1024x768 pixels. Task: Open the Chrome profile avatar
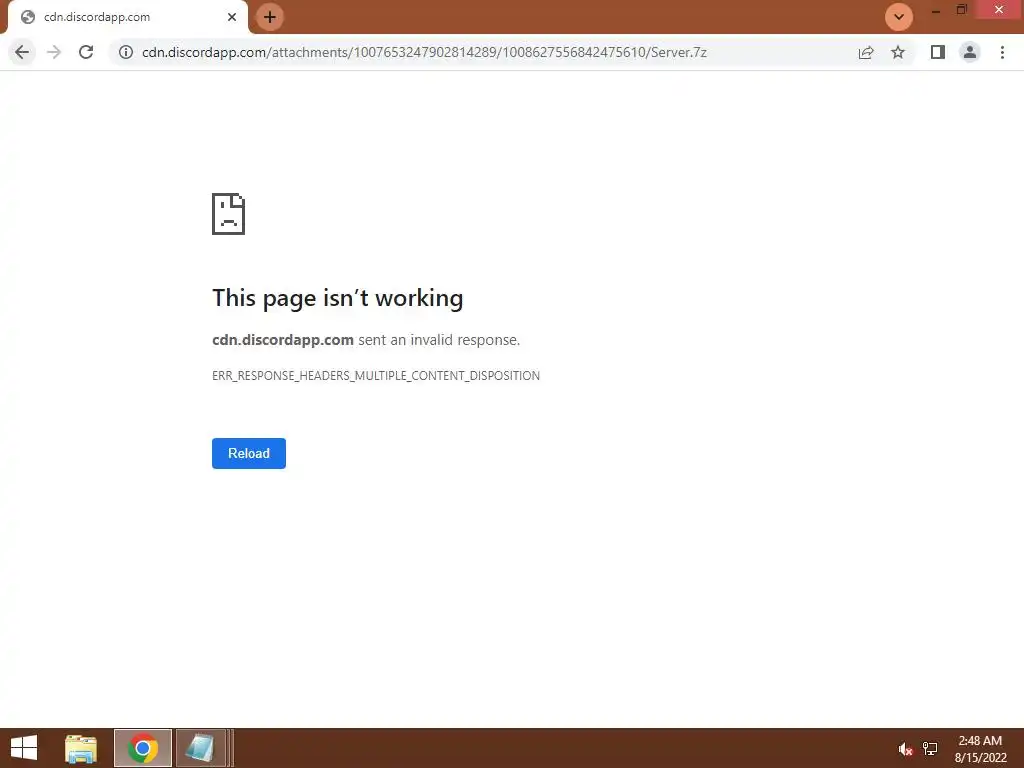pyautogui.click(x=970, y=52)
